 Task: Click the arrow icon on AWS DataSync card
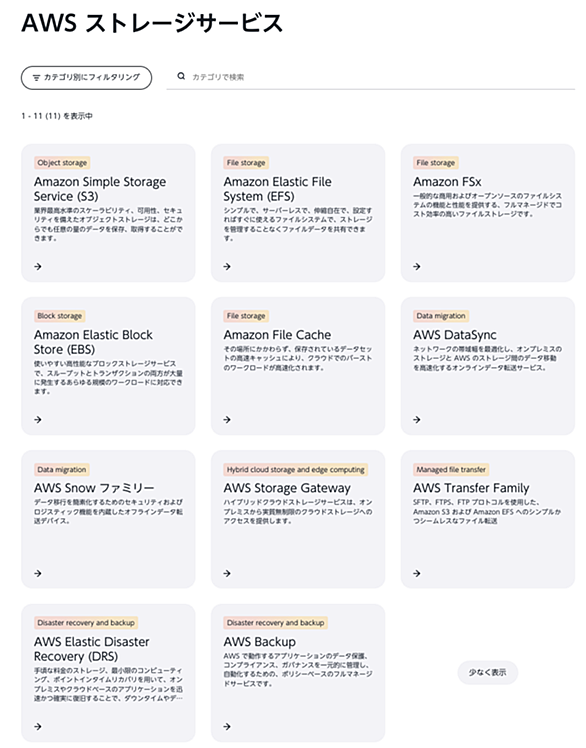click(x=417, y=420)
